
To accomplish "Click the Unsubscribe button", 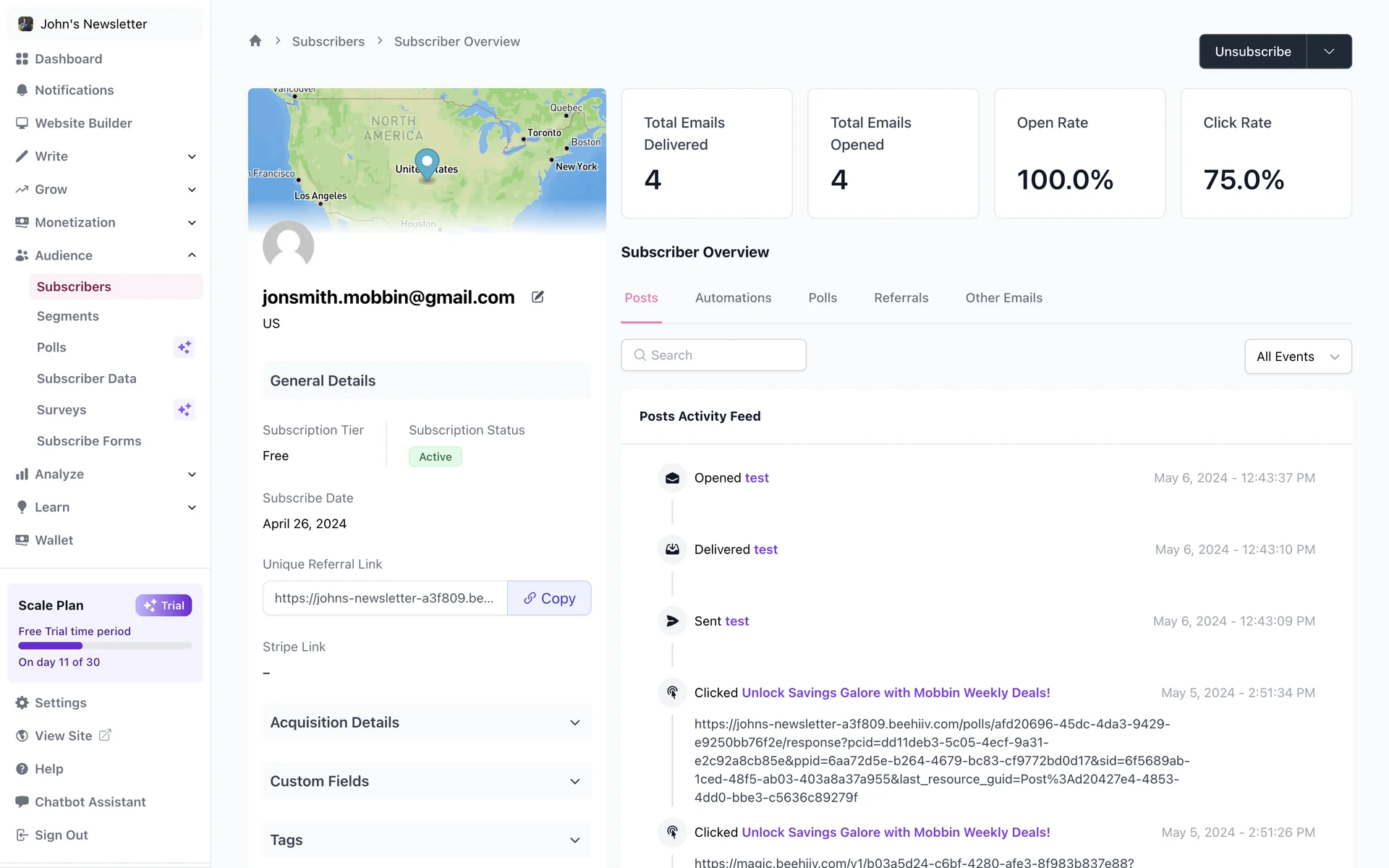I will (x=1252, y=51).
